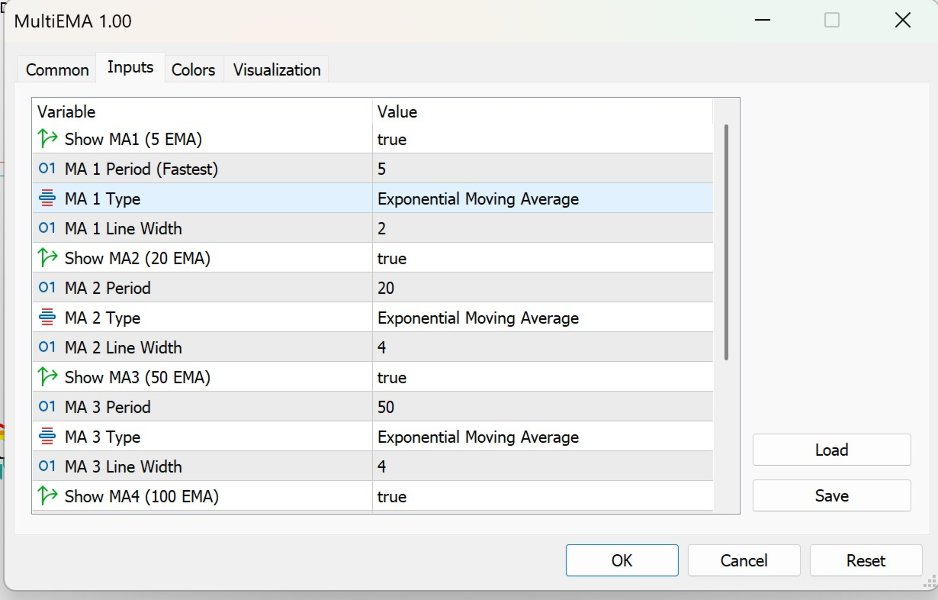
Task: Close the MultiEMA 1.00 dialog
Action: point(903,20)
